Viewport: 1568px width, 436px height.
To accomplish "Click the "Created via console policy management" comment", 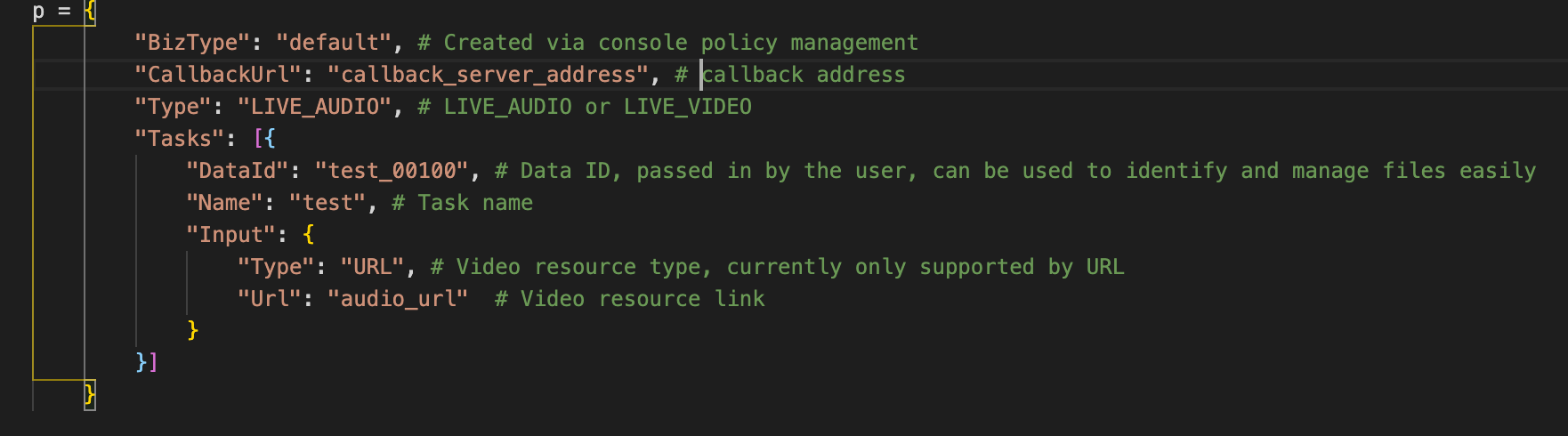I will tap(680, 43).
